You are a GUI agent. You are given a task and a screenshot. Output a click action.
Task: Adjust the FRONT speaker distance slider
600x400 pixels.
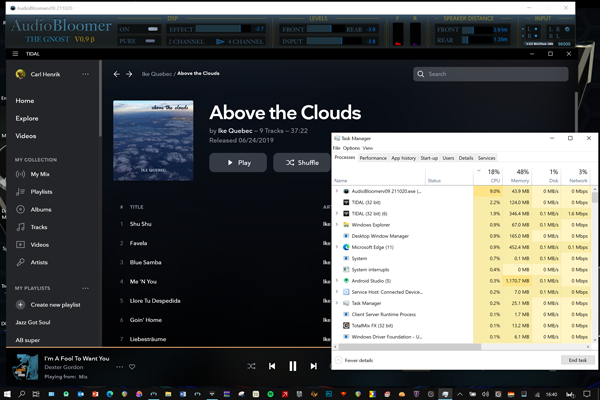476,29
